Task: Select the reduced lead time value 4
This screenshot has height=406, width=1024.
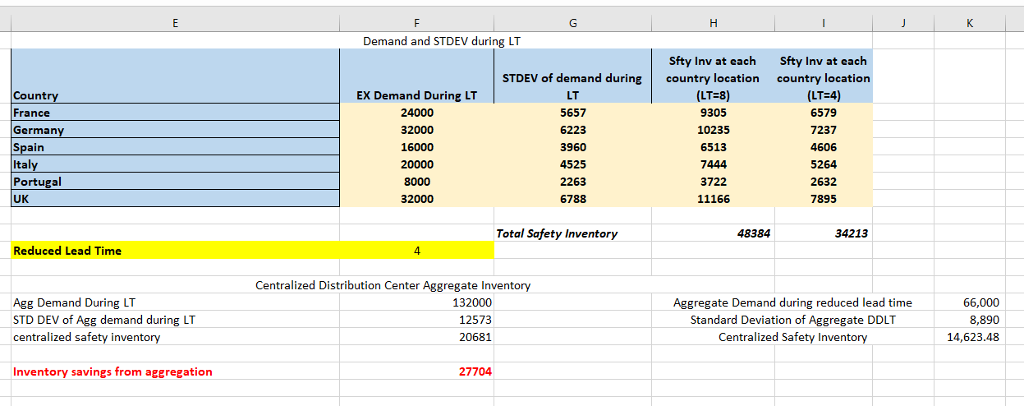Action: (416, 251)
